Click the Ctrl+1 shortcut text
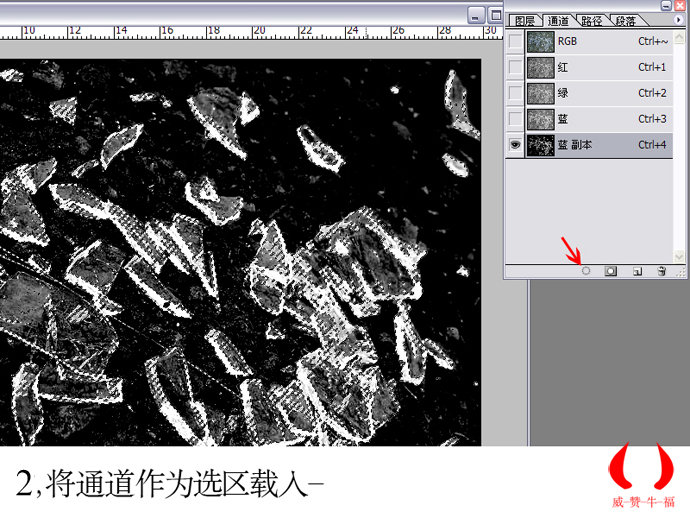Image resolution: width=690 pixels, height=518 pixels. click(652, 67)
